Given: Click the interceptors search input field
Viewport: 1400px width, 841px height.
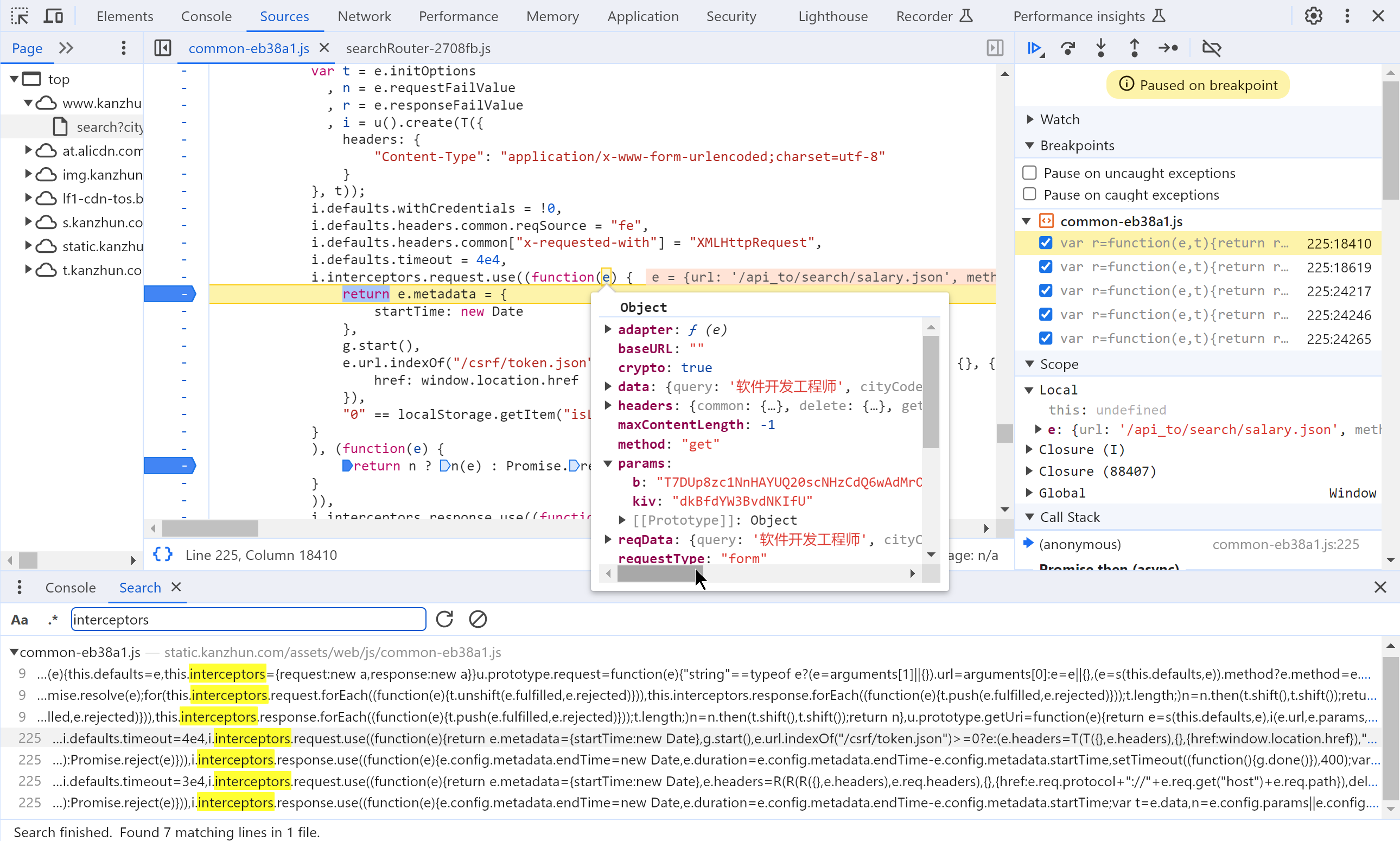Looking at the screenshot, I should click(x=249, y=619).
